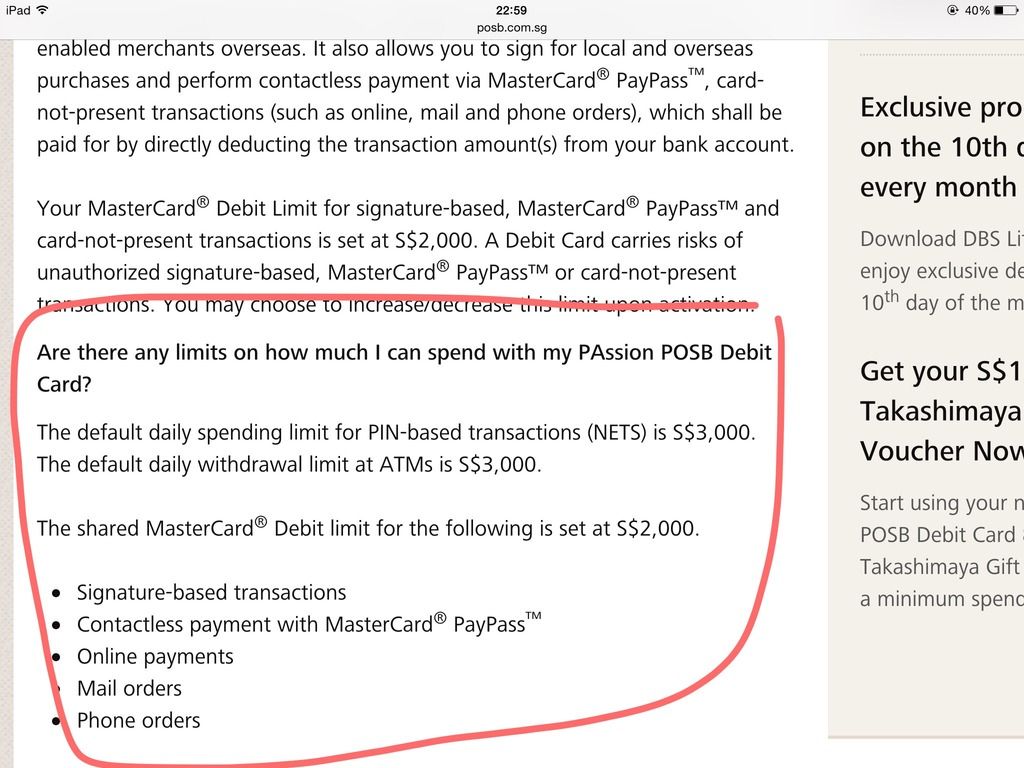
Task: Click the "Start using your n..." sidebar paragraph
Action: tap(940, 550)
